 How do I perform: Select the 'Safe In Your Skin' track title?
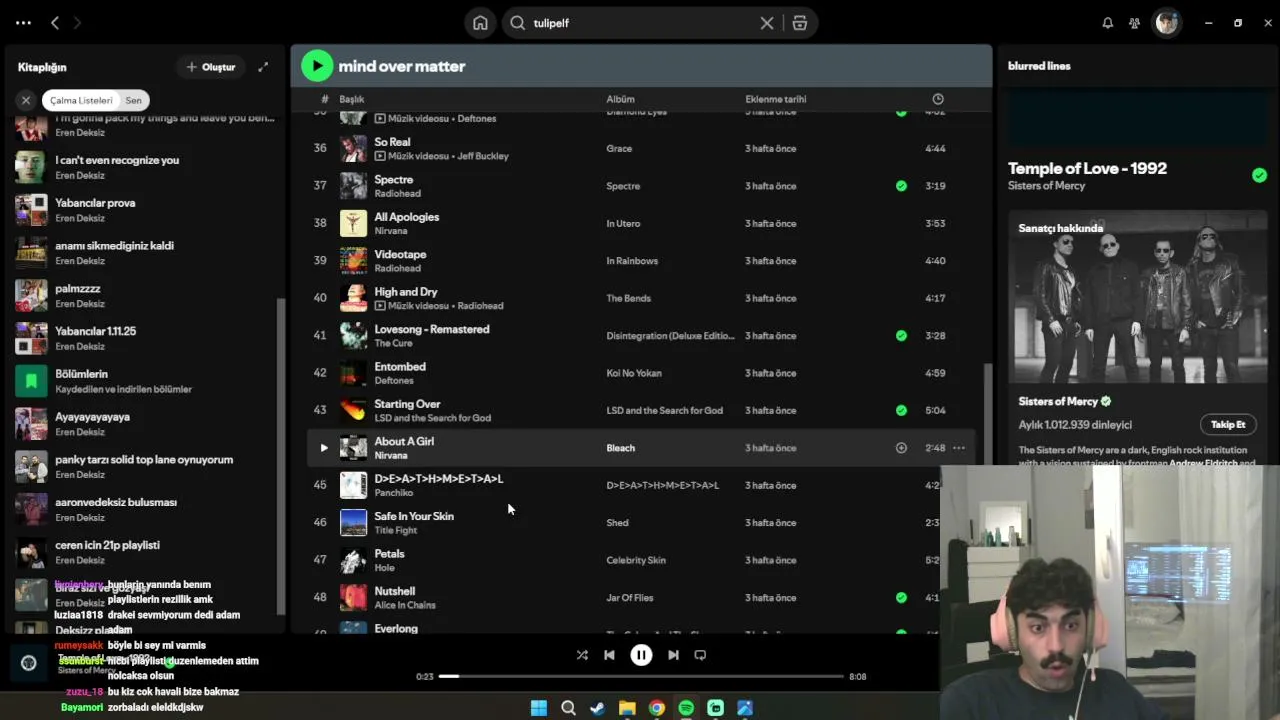click(x=414, y=516)
